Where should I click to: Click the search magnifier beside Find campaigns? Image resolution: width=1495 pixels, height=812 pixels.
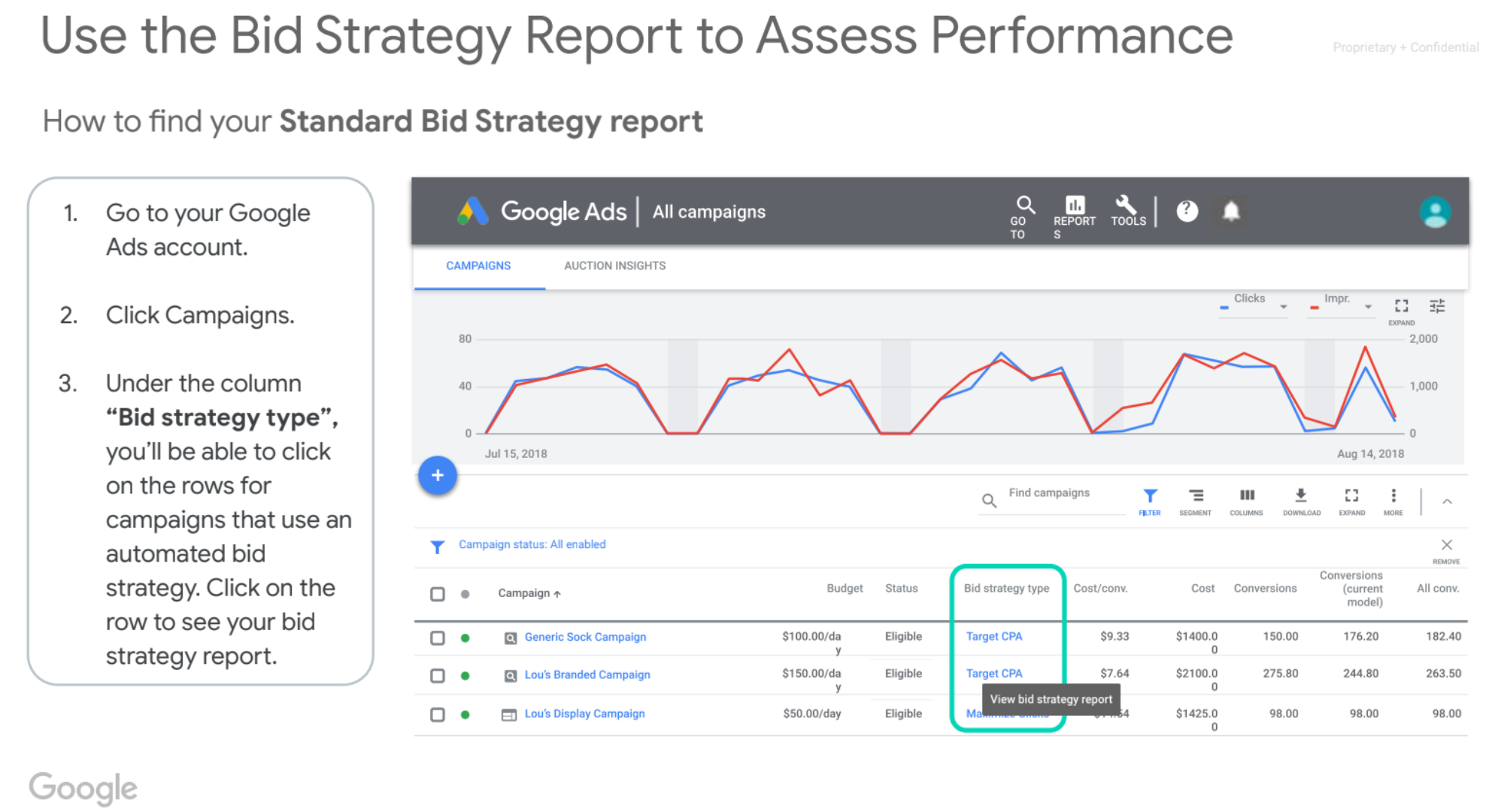click(x=990, y=500)
